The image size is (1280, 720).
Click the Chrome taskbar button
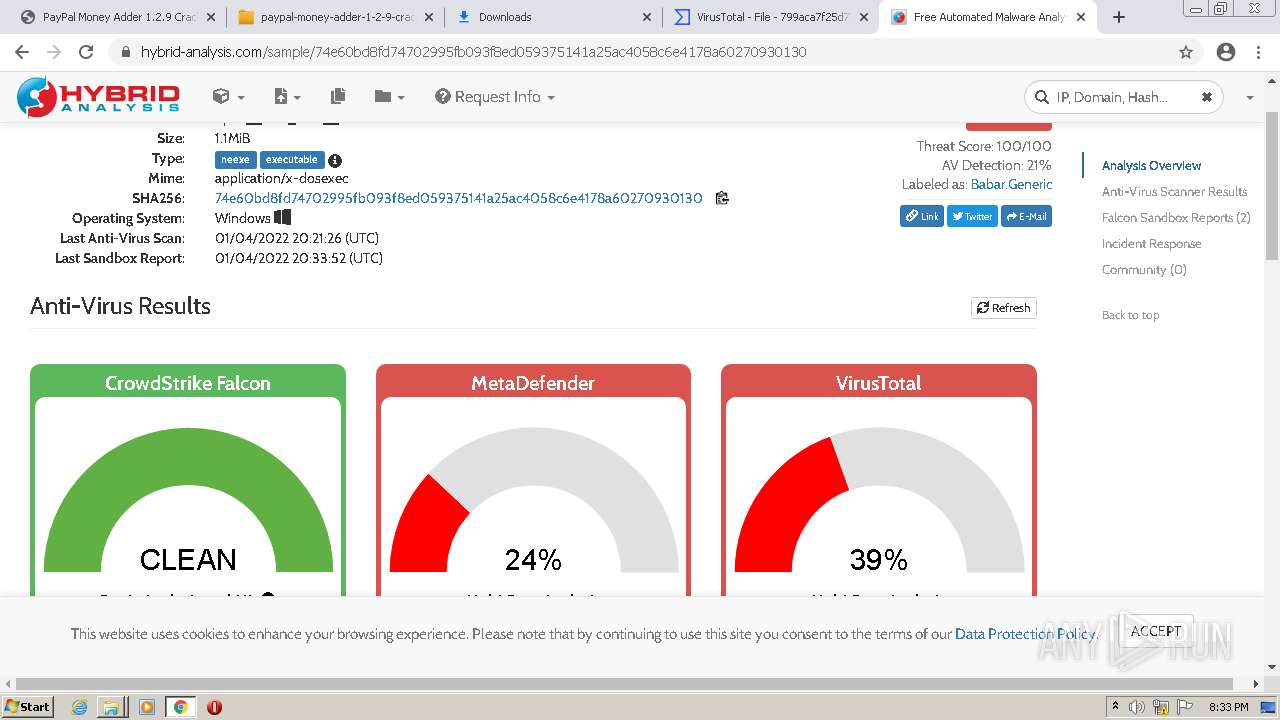(x=180, y=707)
